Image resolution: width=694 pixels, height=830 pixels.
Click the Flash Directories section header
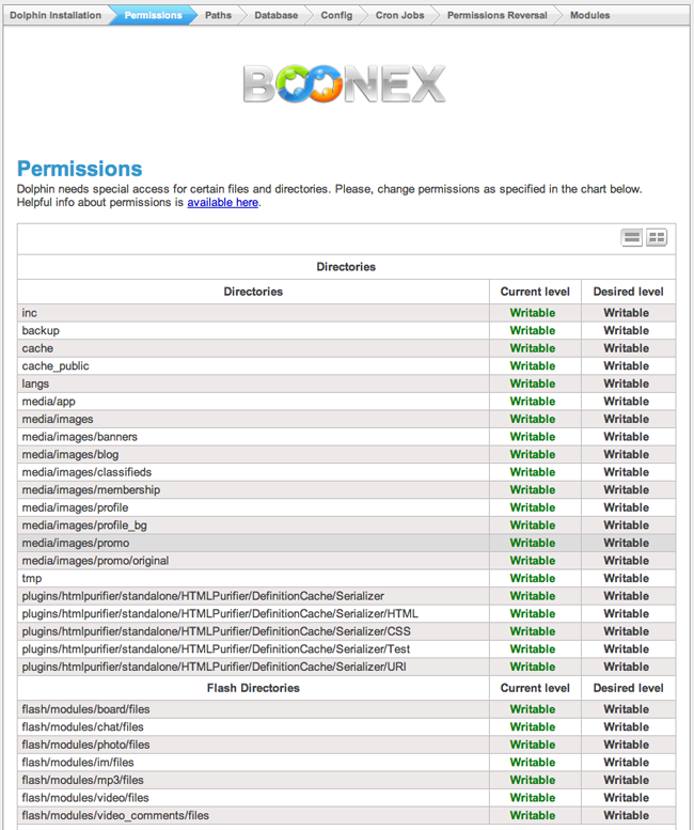pos(253,688)
